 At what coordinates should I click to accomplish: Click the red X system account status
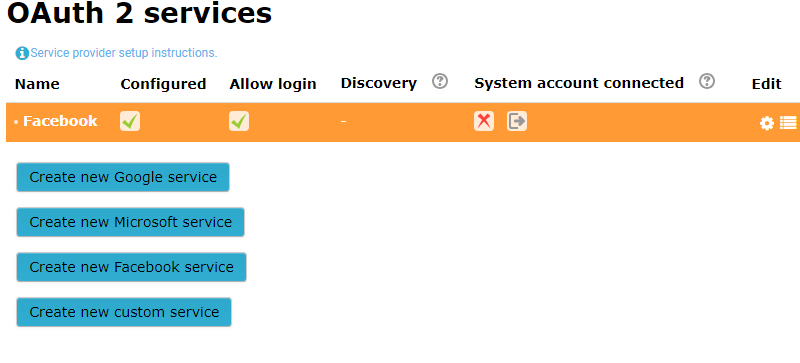[484, 122]
